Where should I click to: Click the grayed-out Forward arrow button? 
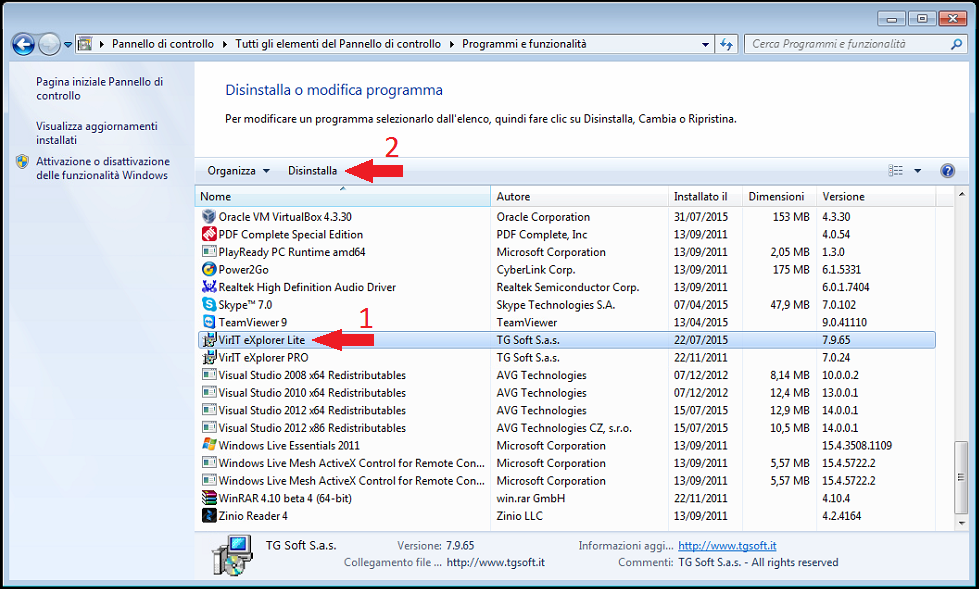[x=49, y=44]
